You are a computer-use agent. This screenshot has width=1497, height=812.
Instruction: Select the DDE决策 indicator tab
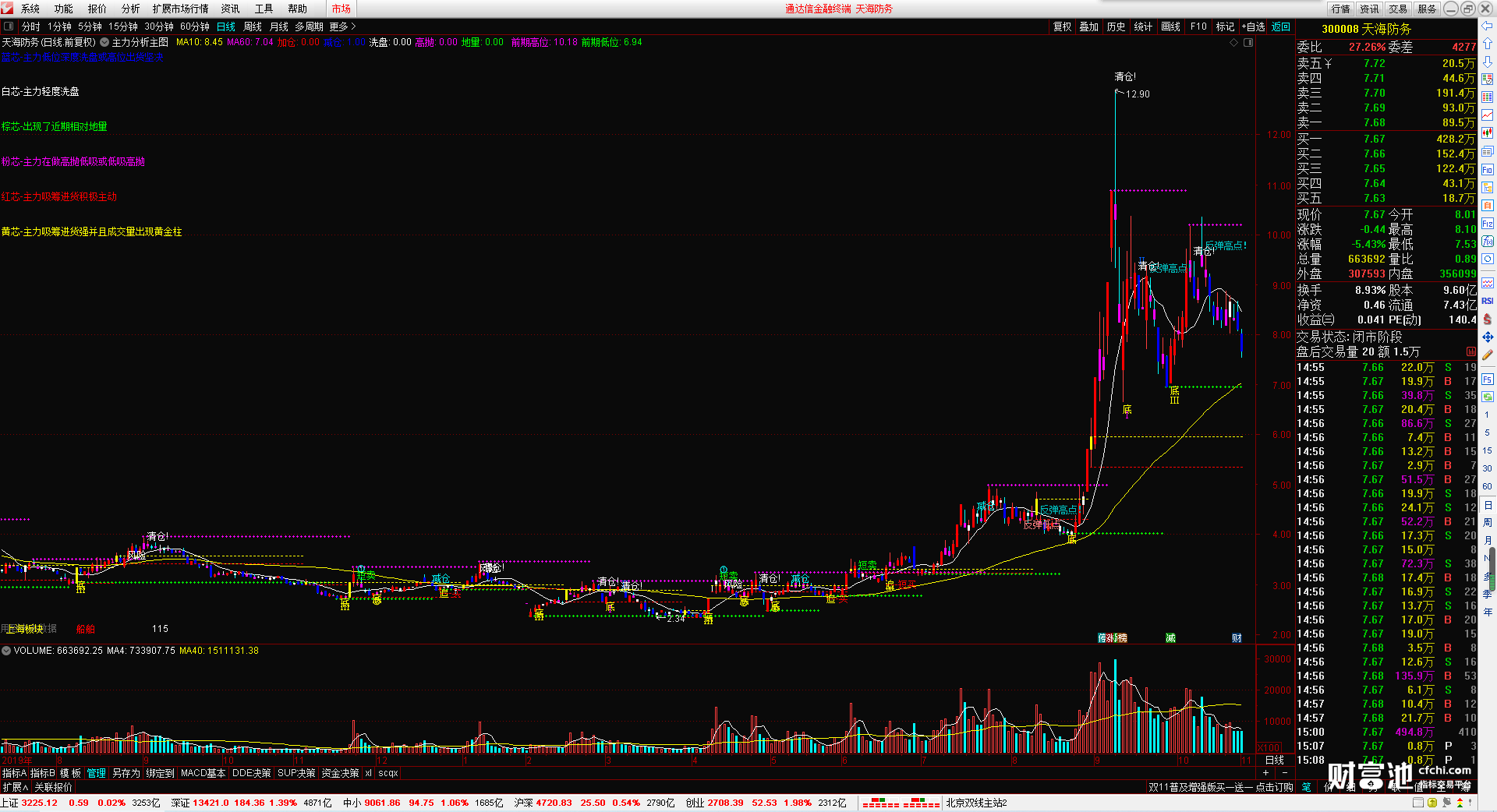click(x=251, y=773)
